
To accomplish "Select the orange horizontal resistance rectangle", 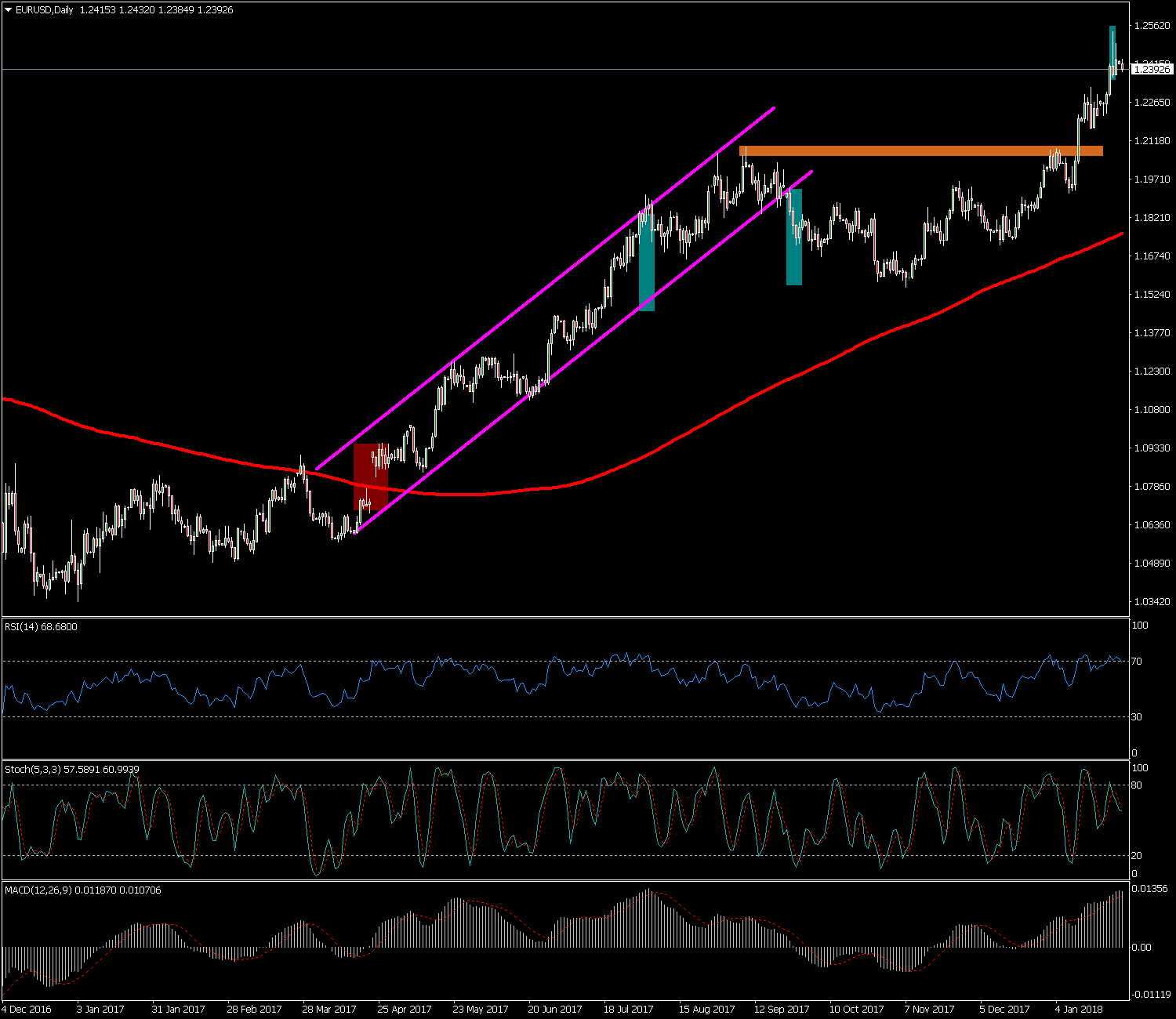I will pos(920,150).
